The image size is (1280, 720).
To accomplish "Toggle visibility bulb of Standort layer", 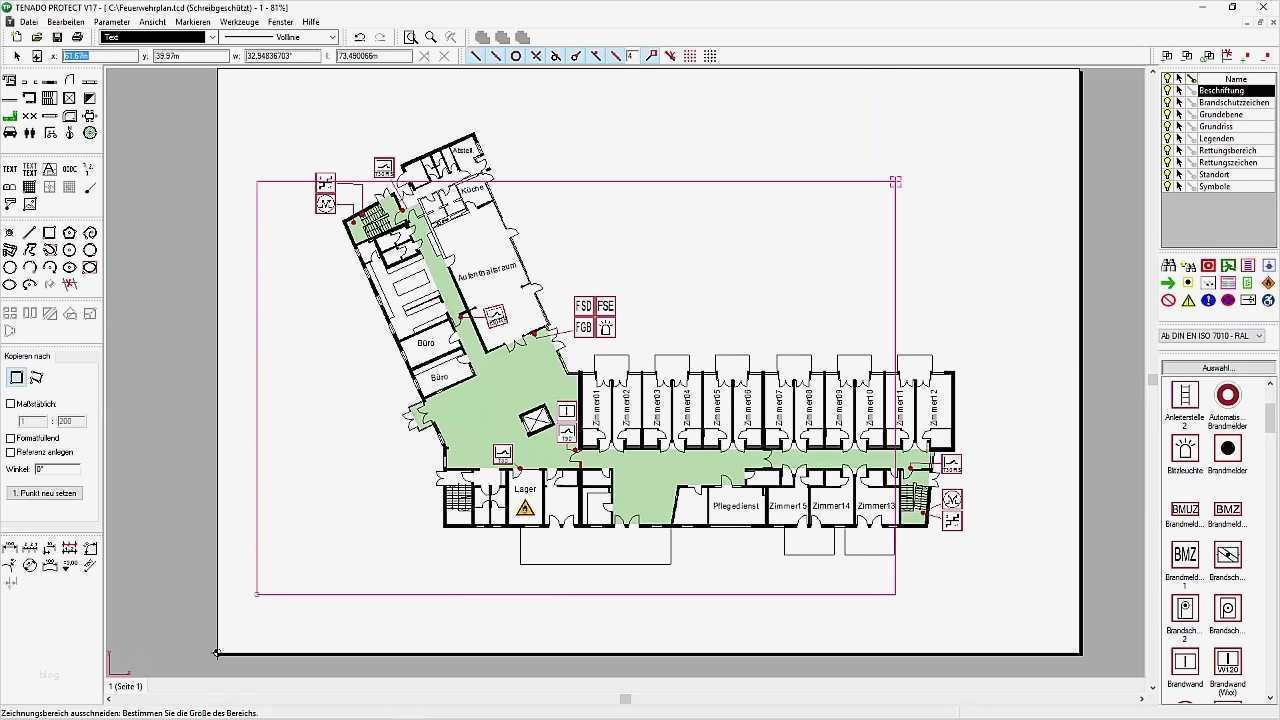I will pyautogui.click(x=1167, y=174).
